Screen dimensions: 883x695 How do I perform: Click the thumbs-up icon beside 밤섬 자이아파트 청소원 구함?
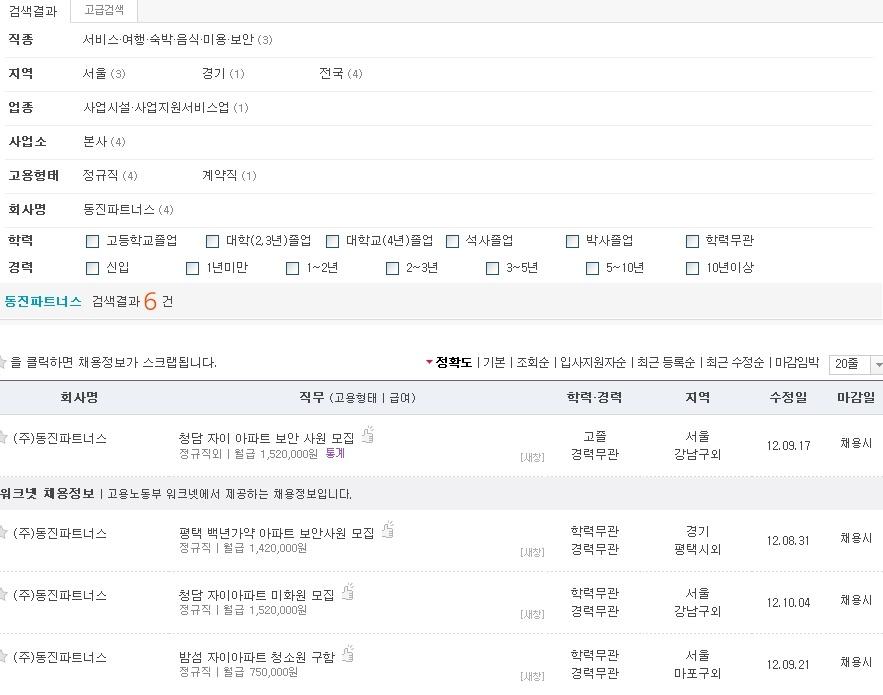pos(349,653)
